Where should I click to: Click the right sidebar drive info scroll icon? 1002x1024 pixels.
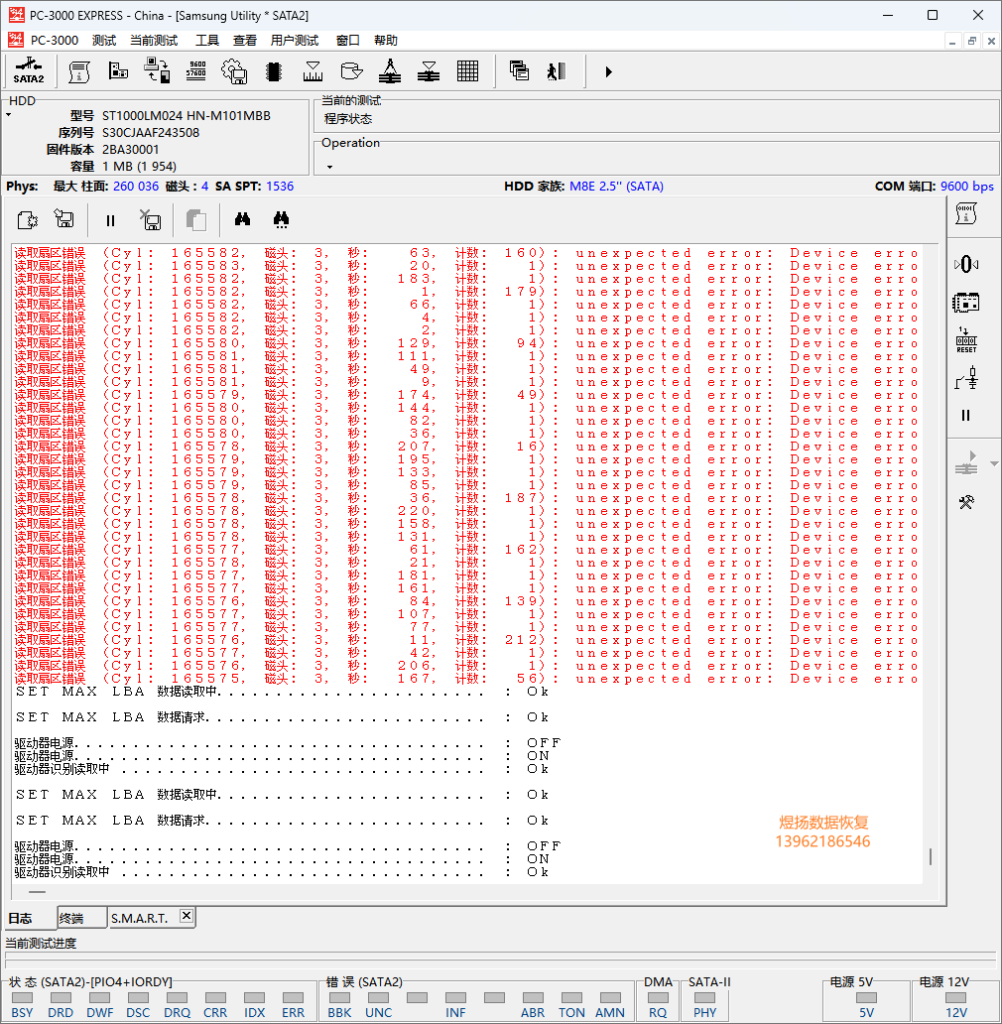(x=966, y=214)
